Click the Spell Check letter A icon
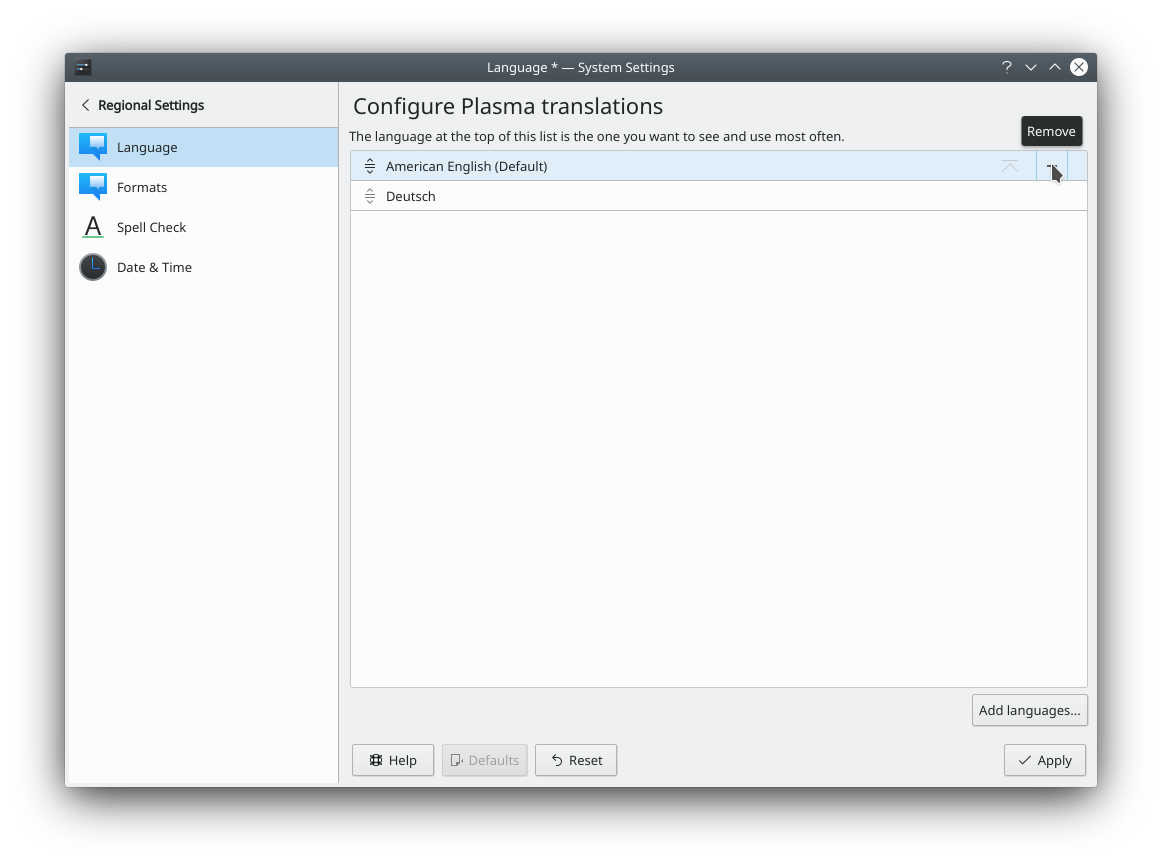The image size is (1162, 864). [x=93, y=227]
